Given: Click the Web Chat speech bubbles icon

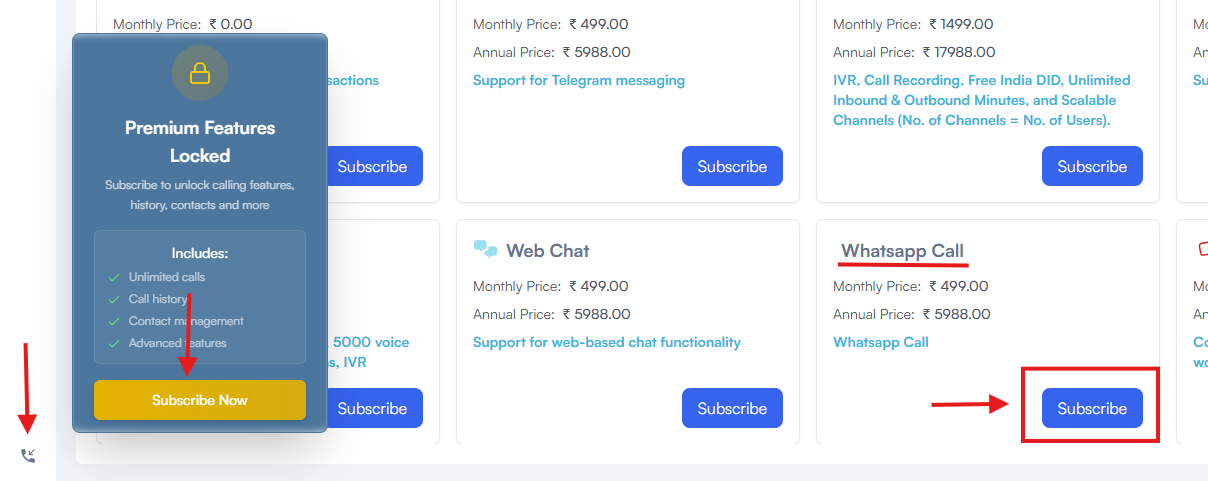Looking at the screenshot, I should click(486, 250).
